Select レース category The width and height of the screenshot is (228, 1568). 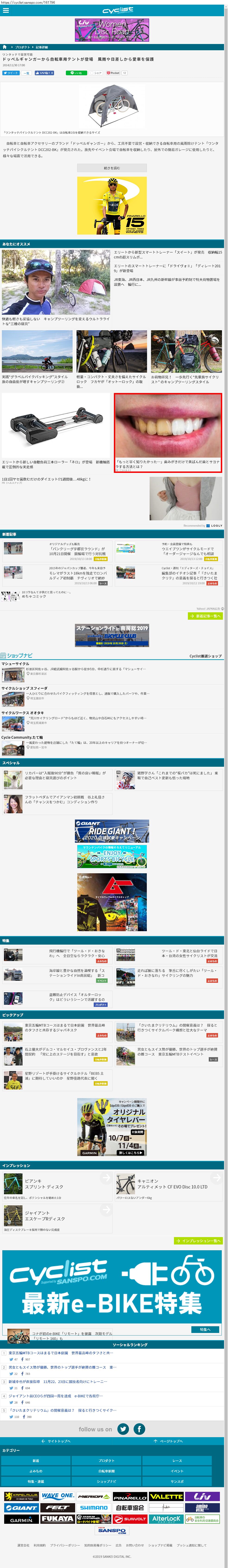pyautogui.click(x=177, y=1461)
